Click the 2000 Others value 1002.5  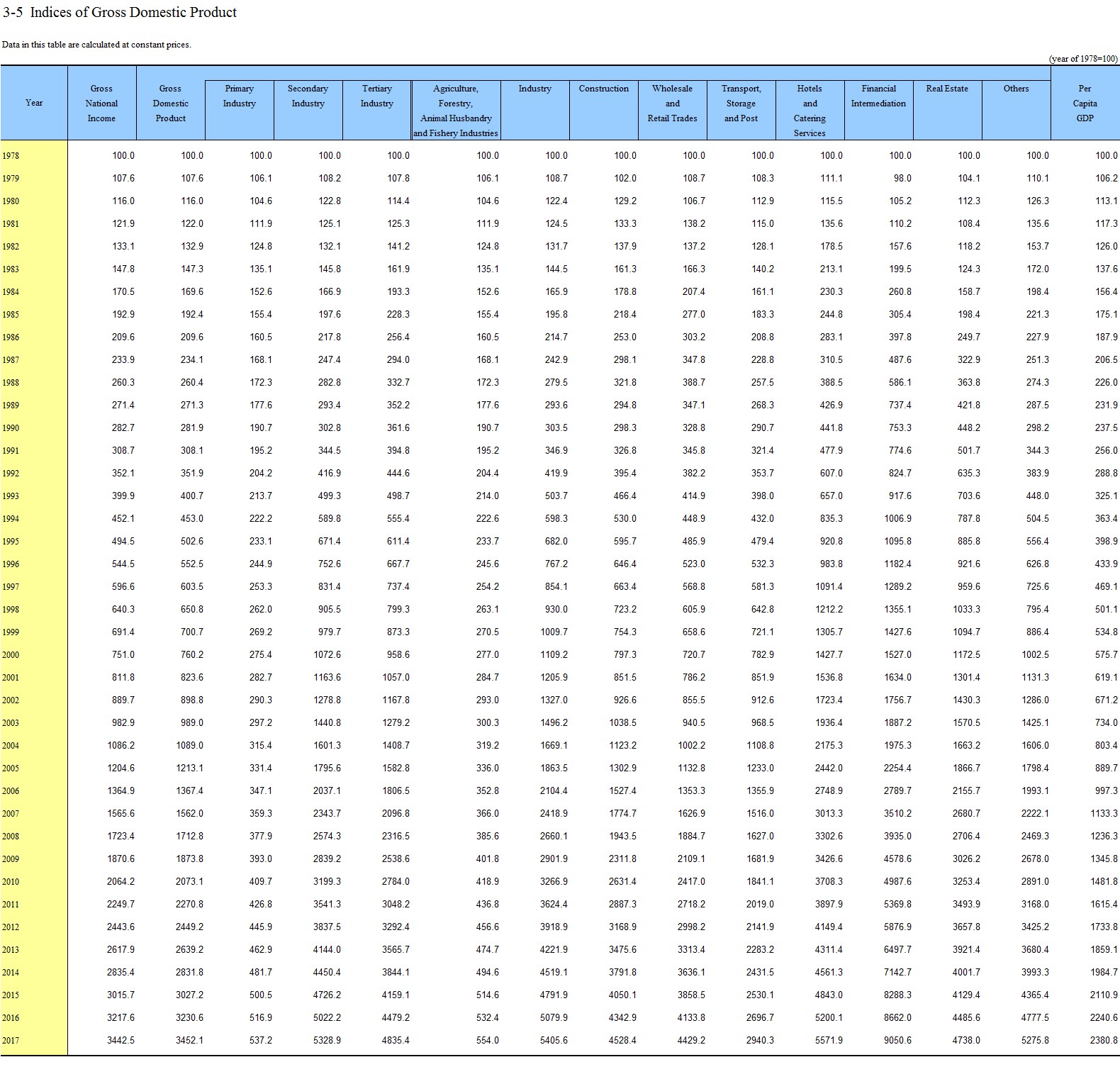1035,654
